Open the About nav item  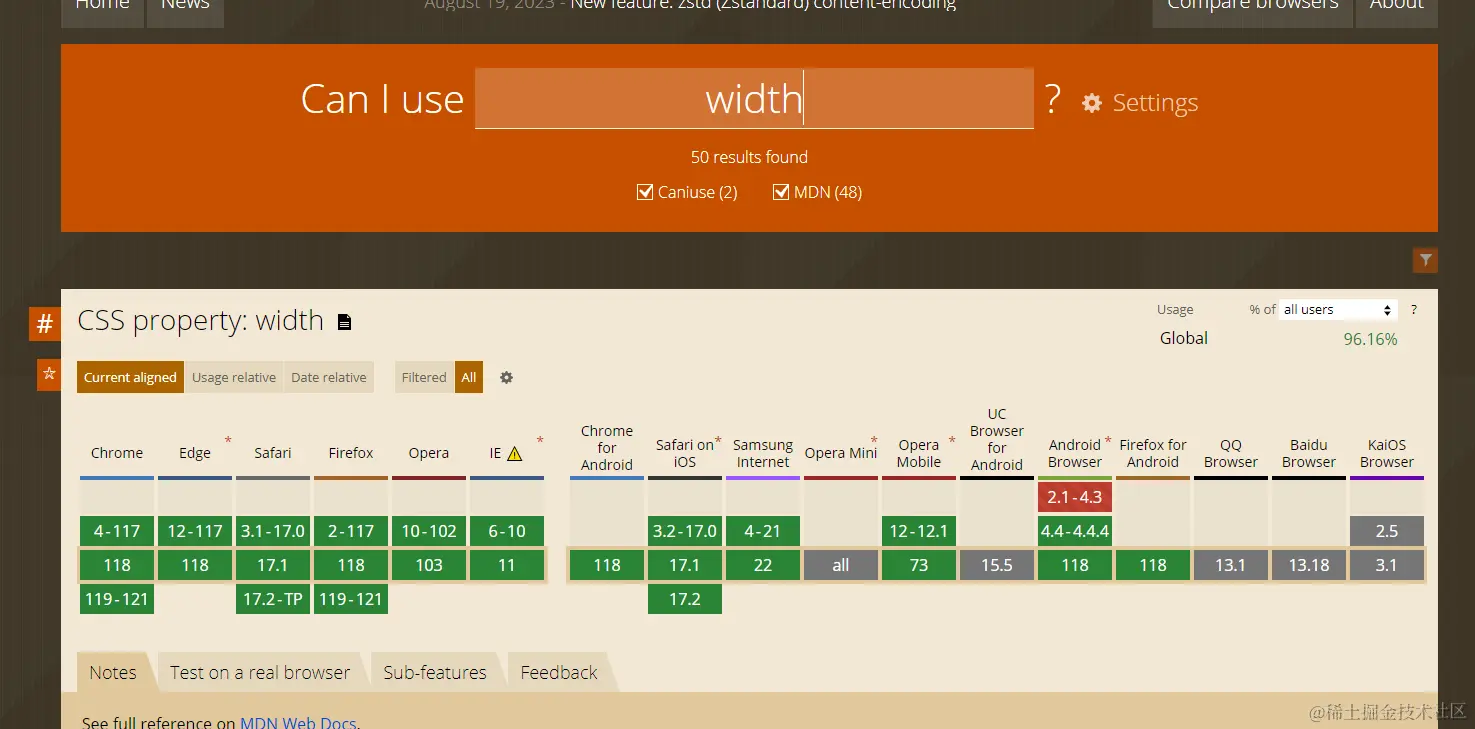point(1396,8)
